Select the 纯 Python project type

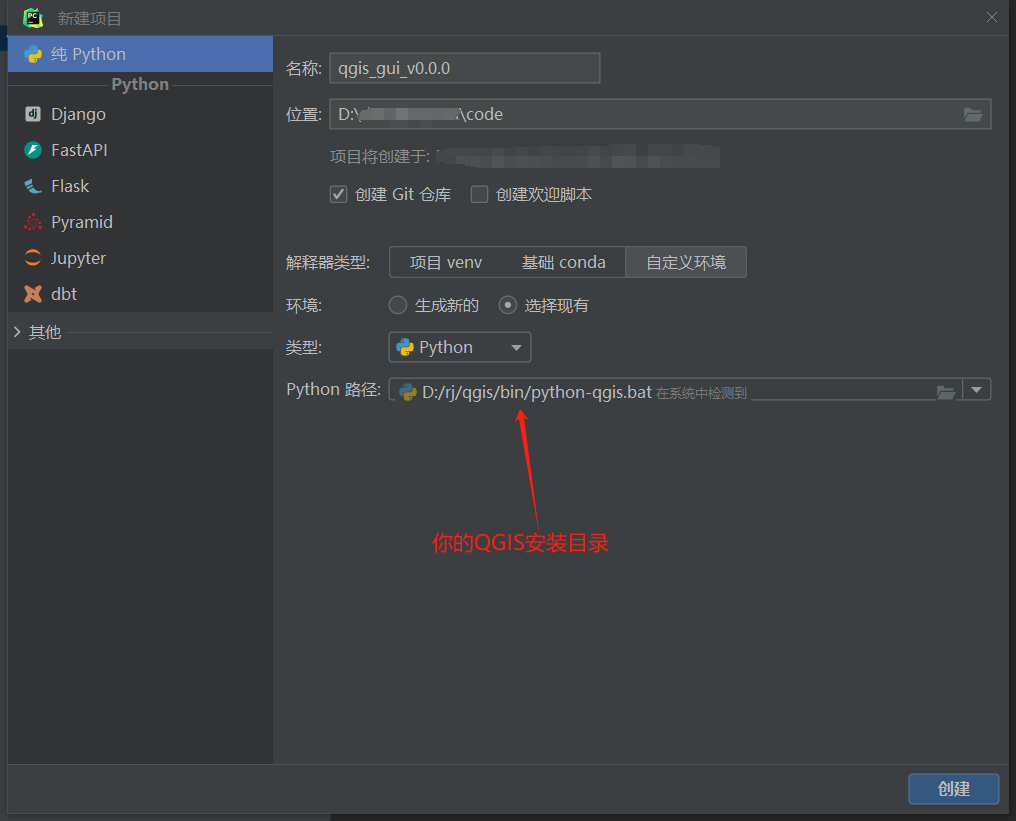140,54
